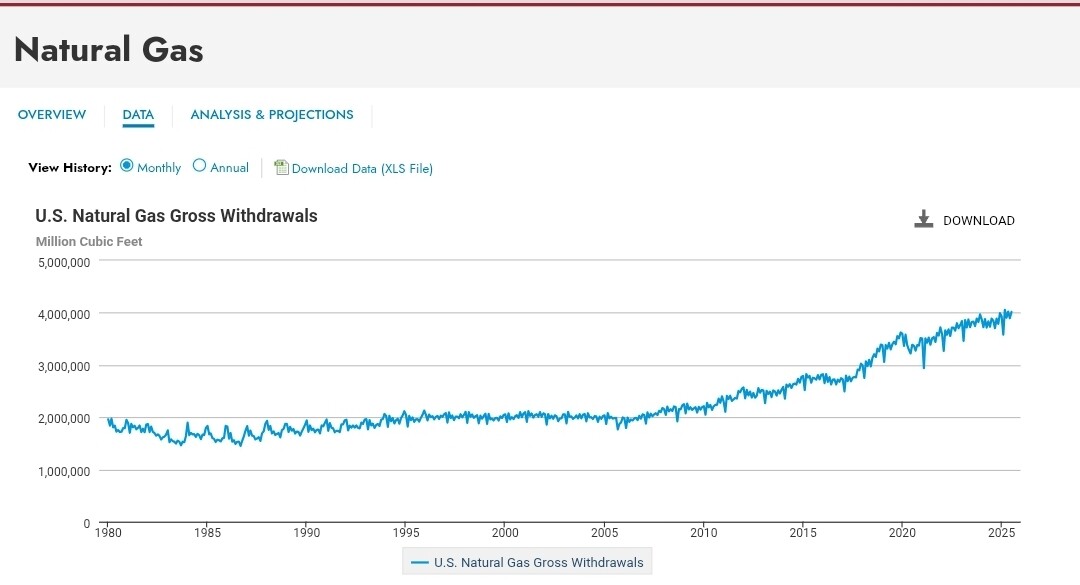Click the Natural Gas page heading
This screenshot has height=585, width=1080.
[x=109, y=49]
